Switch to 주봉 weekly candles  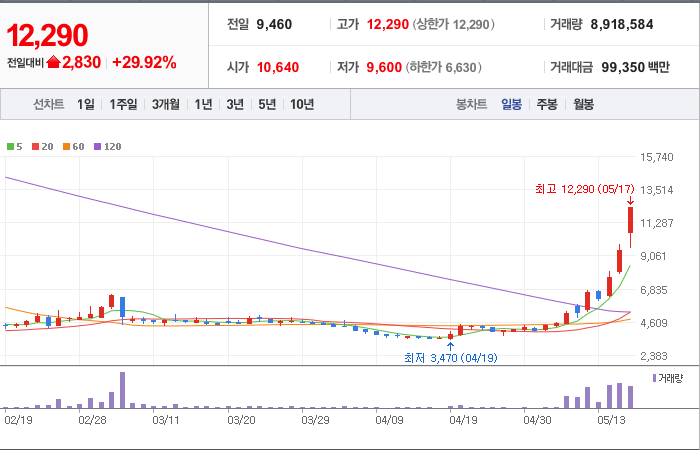coord(547,104)
